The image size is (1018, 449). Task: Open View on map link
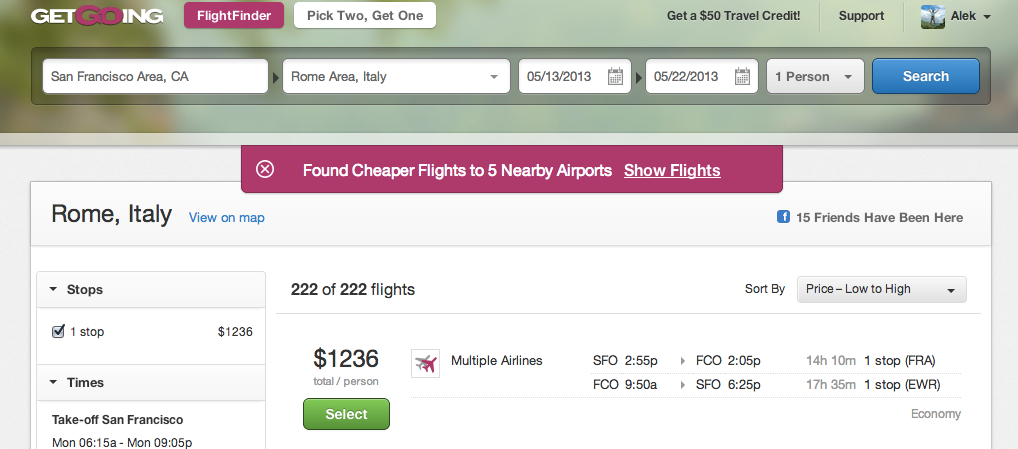pyautogui.click(x=227, y=217)
